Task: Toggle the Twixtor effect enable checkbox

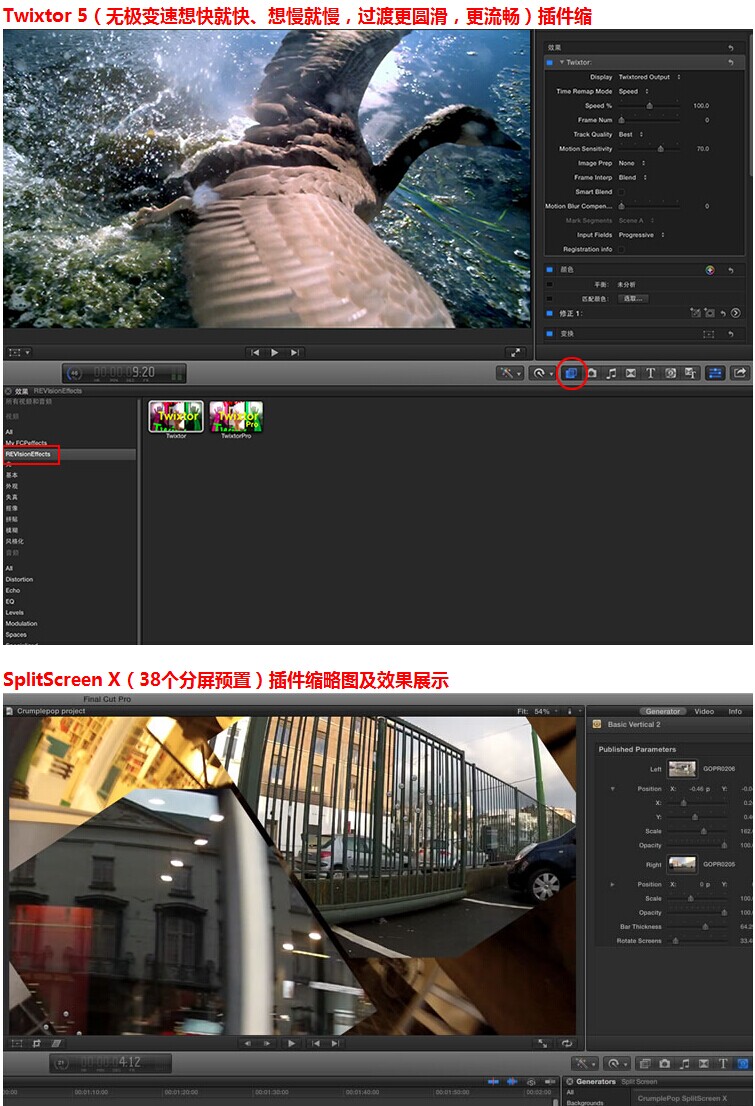Action: pyautogui.click(x=550, y=62)
